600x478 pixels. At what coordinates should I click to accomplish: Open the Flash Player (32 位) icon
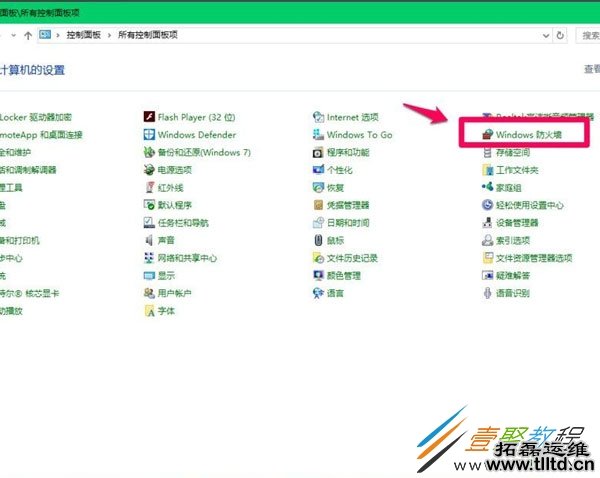click(x=149, y=116)
